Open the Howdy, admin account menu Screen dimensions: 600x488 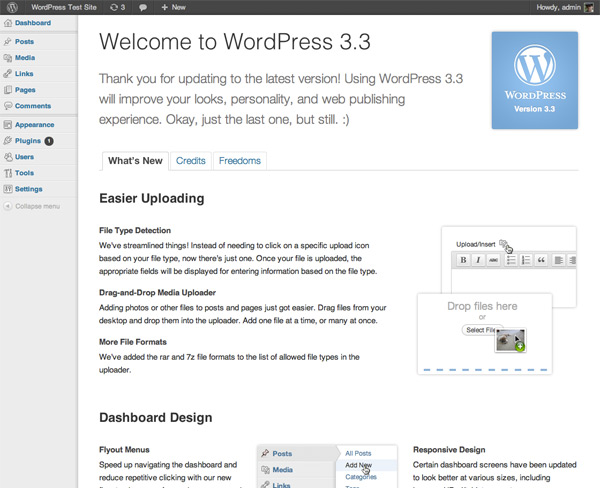click(558, 7)
